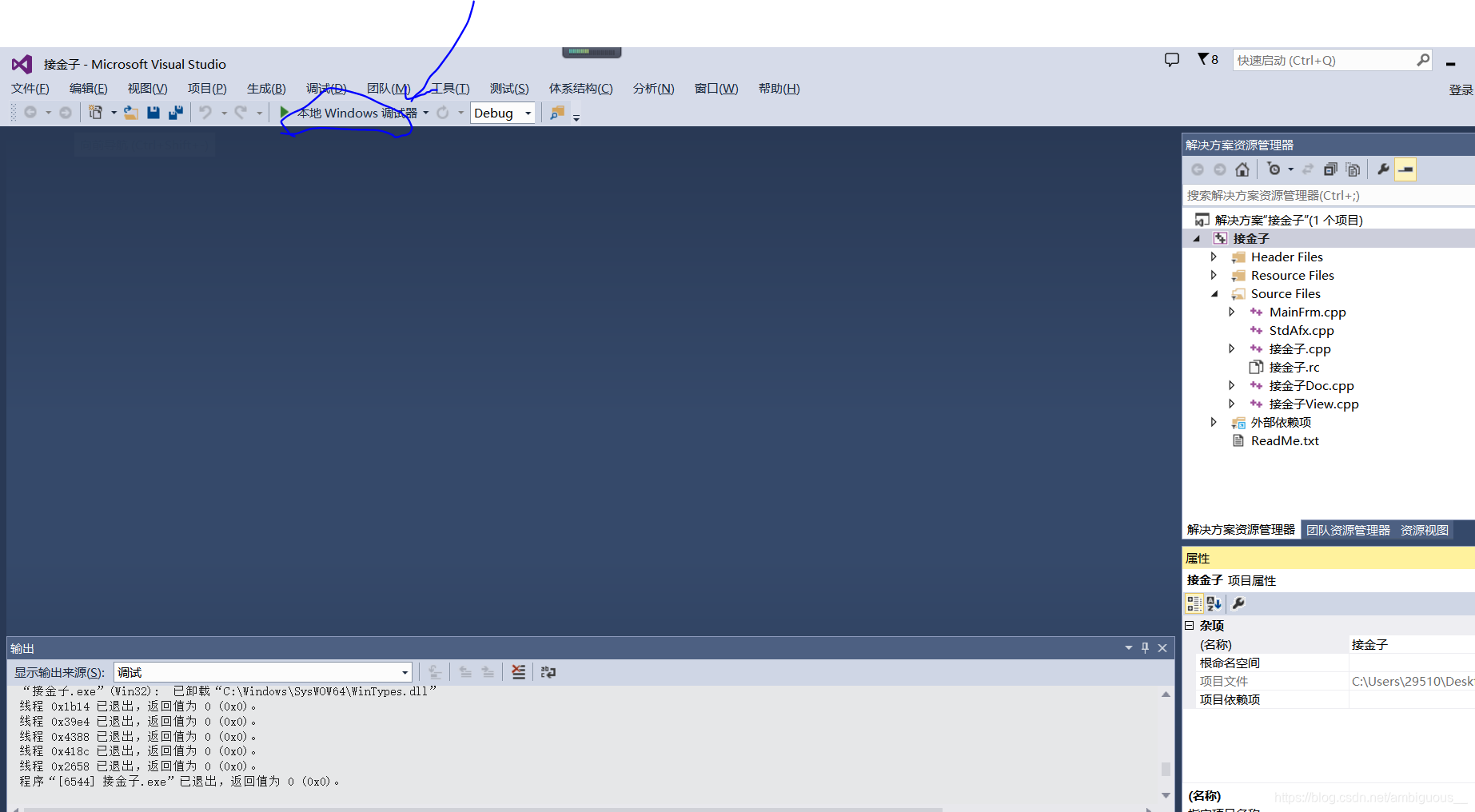Click 本地 Windows 调试器 button
Image resolution: width=1475 pixels, height=812 pixels.
357,113
